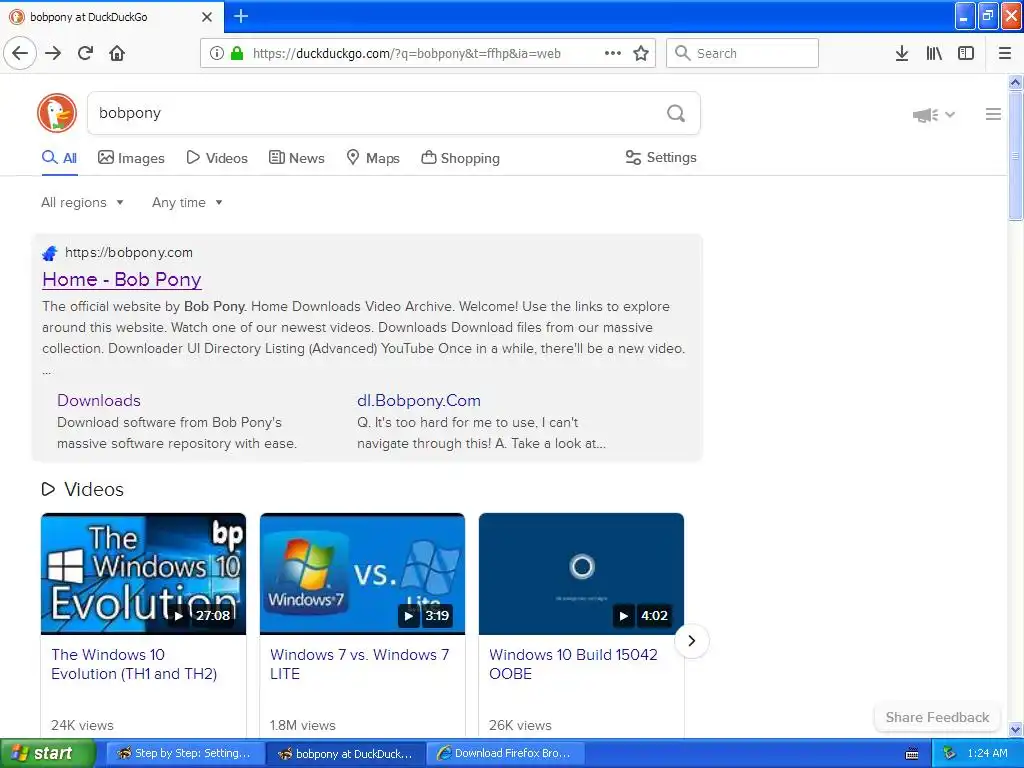The image size is (1024, 768).
Task: Switch to the Videos tab
Action: 217,158
